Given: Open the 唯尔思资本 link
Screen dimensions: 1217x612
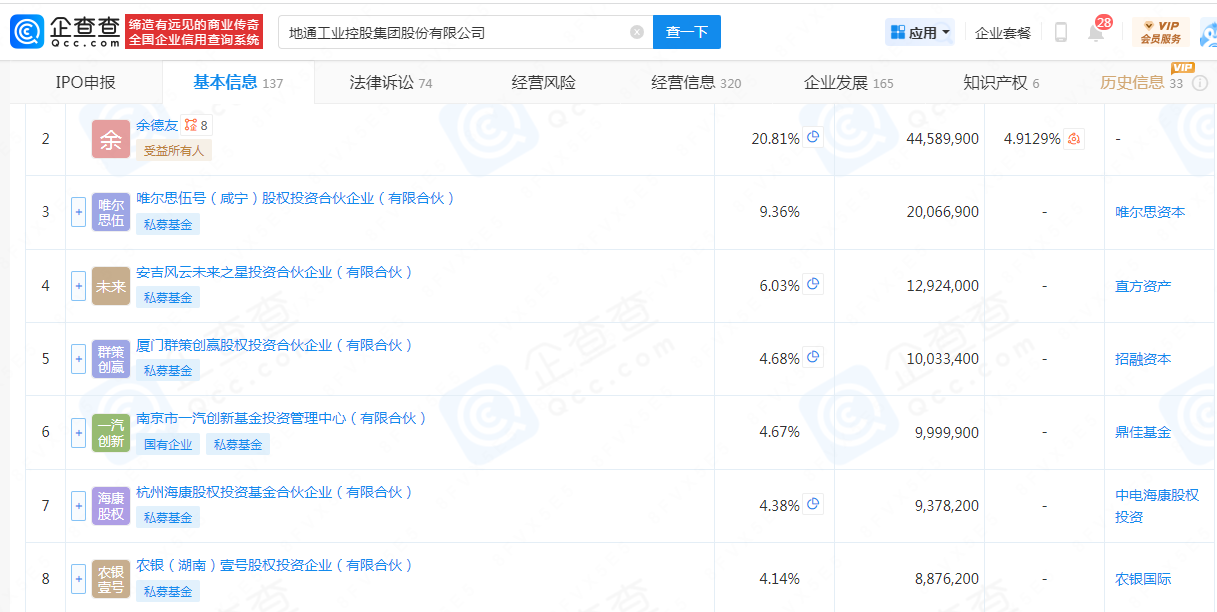Looking at the screenshot, I should pos(1150,212).
